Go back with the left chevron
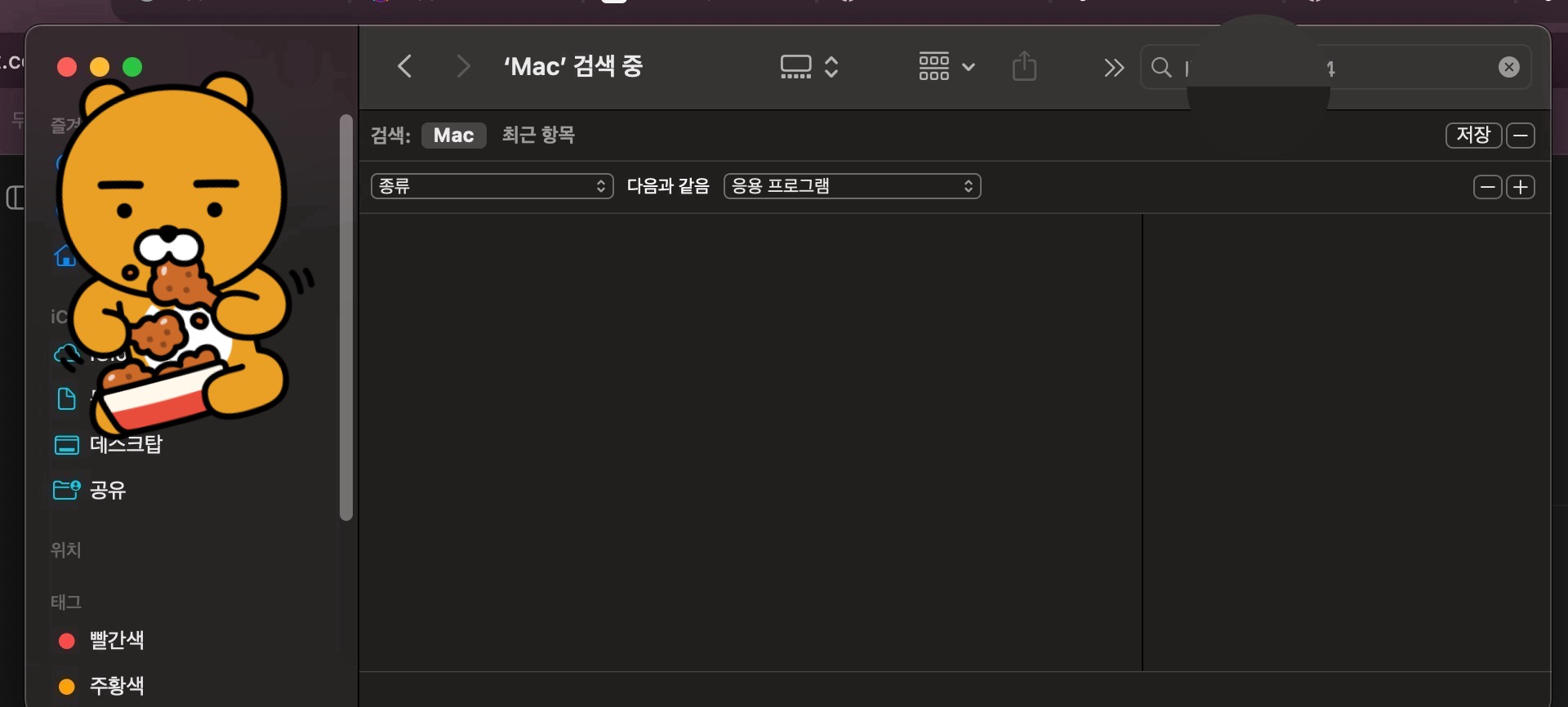Image resolution: width=1568 pixels, height=707 pixels. (x=404, y=66)
